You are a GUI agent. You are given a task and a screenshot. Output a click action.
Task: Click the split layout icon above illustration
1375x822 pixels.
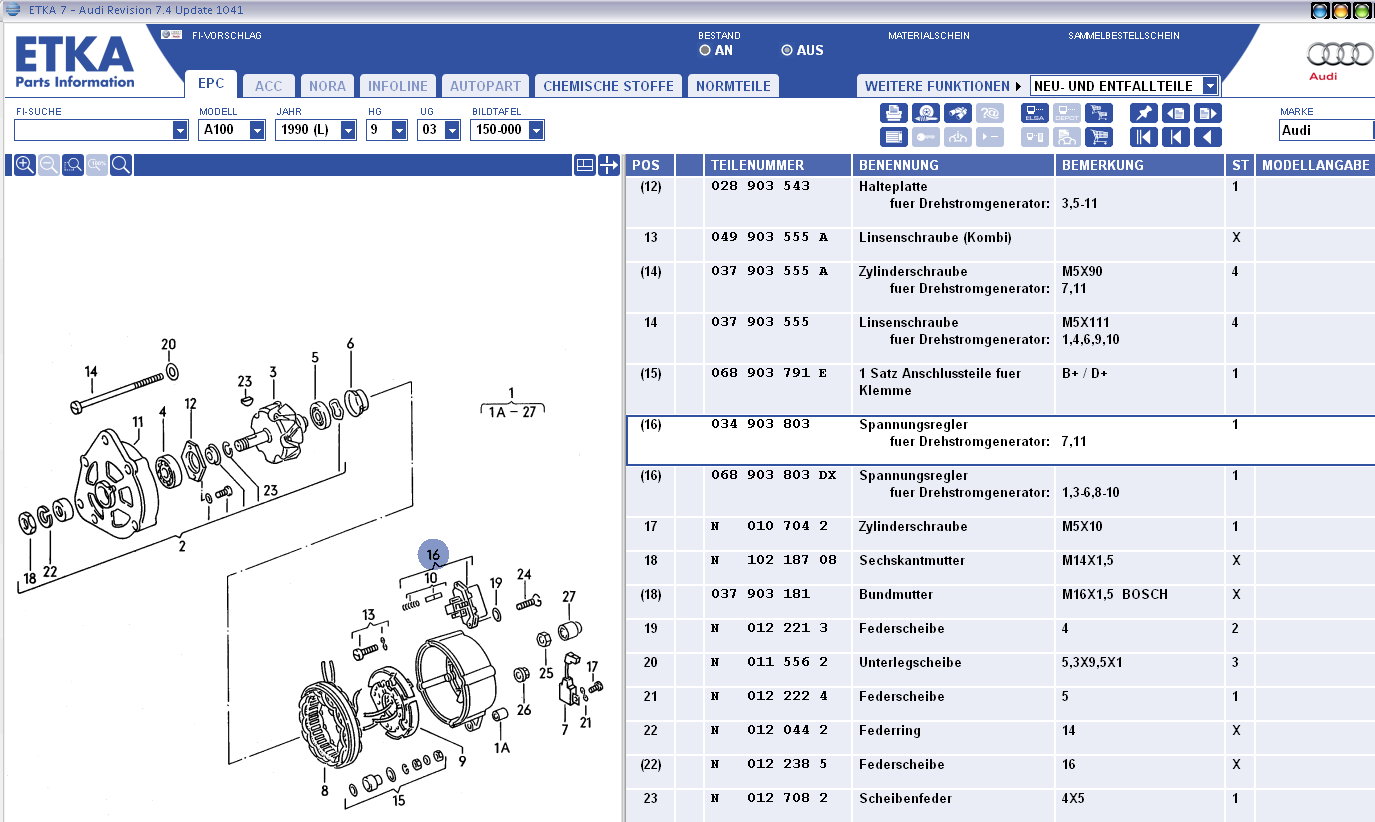585,165
